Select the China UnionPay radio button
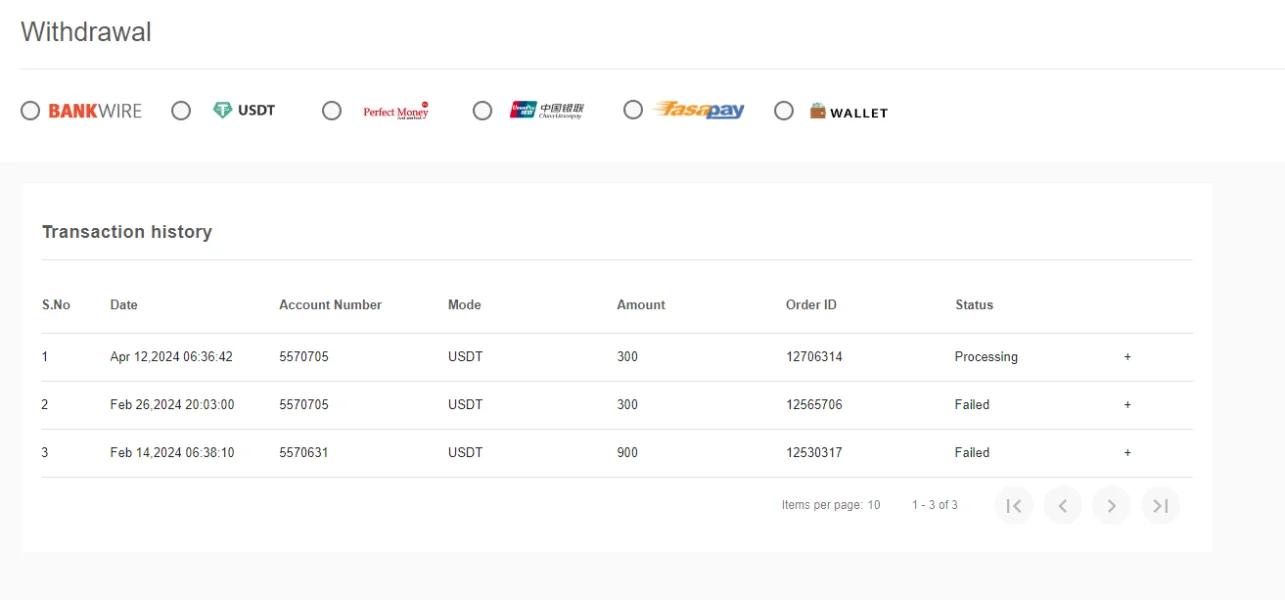The height and width of the screenshot is (600, 1285). click(483, 111)
